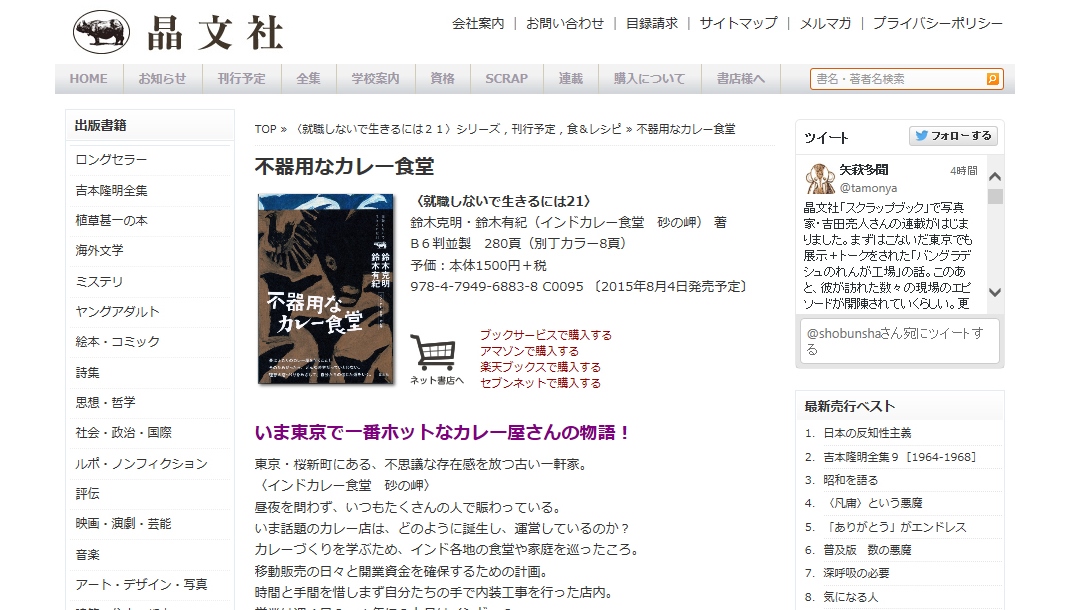Screen dimensions: 1075x610
Task: Open the SCRAP navigation tab
Action: pos(507,79)
